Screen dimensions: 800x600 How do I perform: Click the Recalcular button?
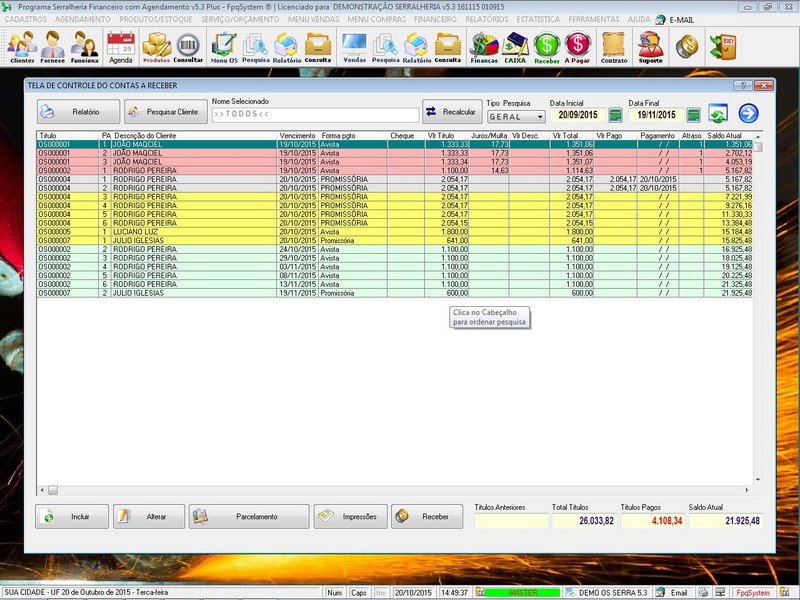(452, 112)
